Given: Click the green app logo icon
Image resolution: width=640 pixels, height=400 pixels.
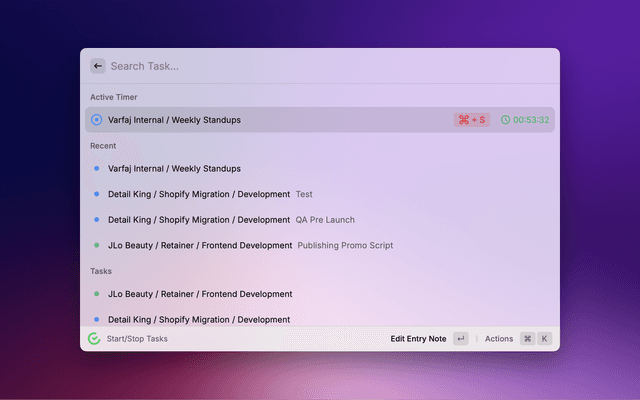Looking at the screenshot, I should (94, 339).
